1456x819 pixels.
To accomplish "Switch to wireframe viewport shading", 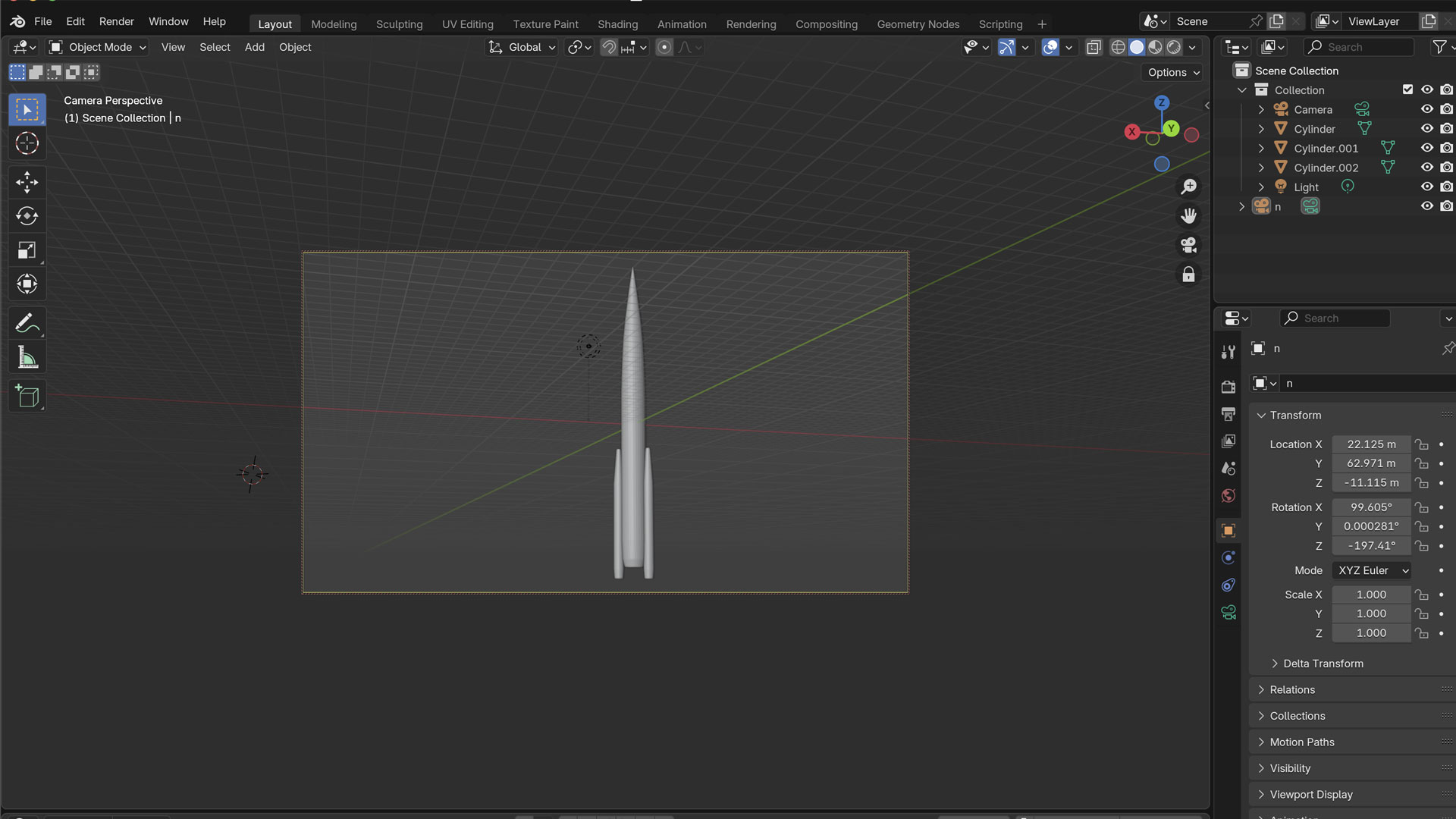I will (x=1118, y=47).
